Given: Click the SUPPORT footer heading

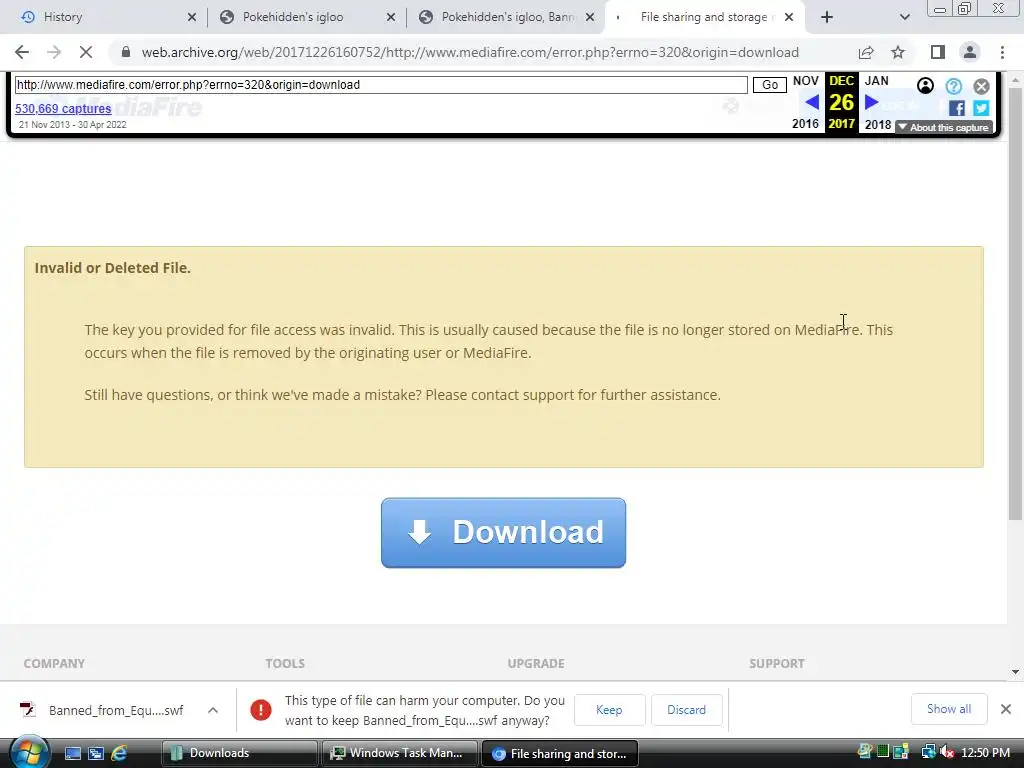Looking at the screenshot, I should pyautogui.click(x=776, y=664).
